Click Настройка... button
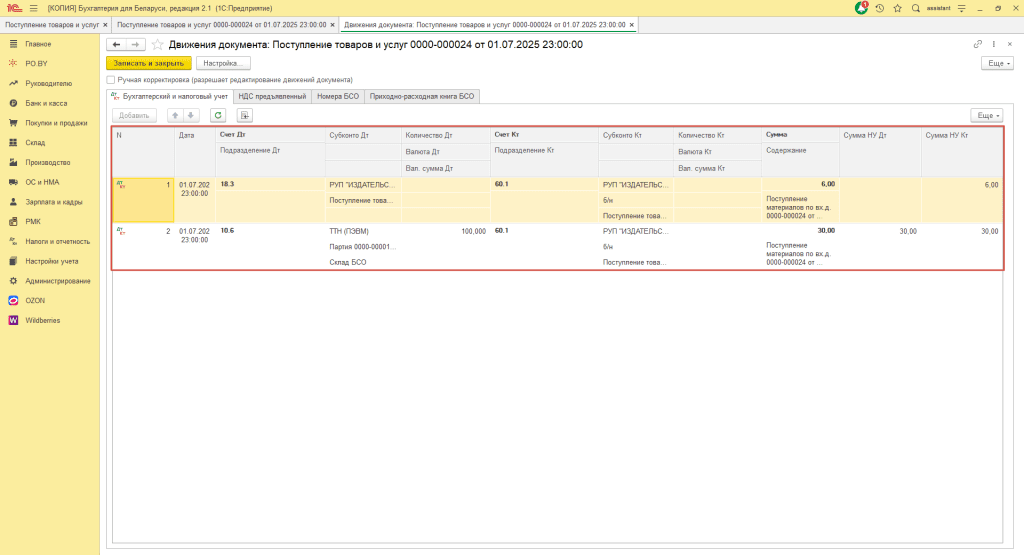 pyautogui.click(x=223, y=63)
